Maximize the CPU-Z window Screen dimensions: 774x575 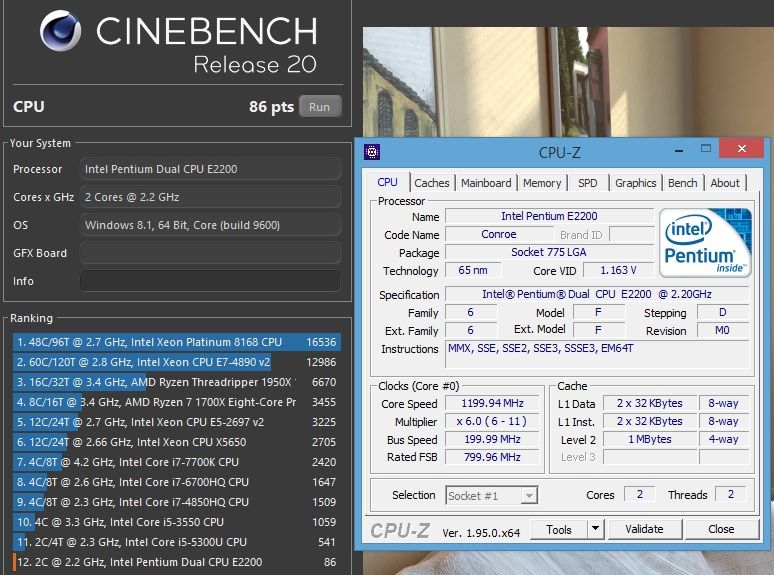706,149
